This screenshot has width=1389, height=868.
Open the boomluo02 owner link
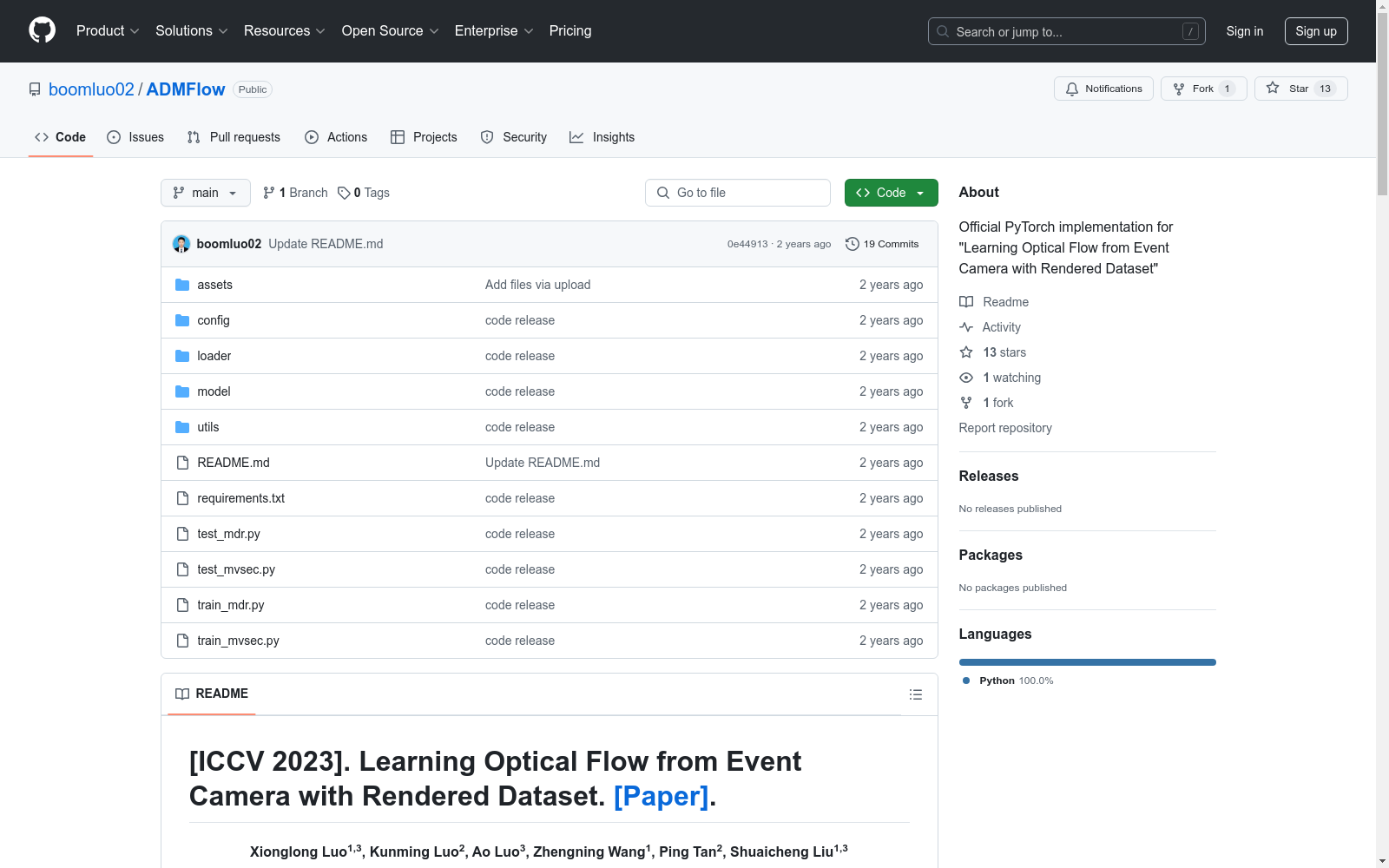click(91, 89)
